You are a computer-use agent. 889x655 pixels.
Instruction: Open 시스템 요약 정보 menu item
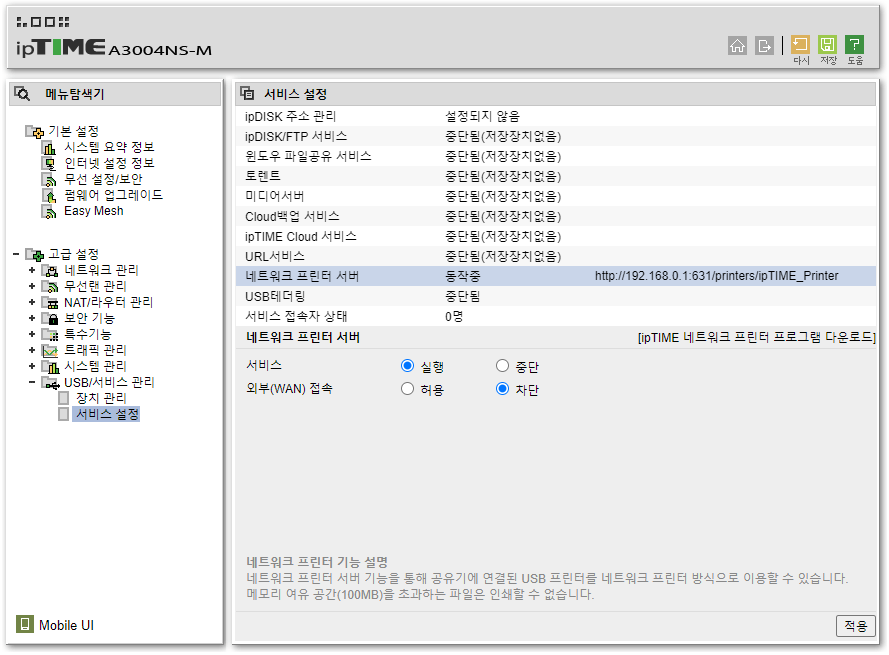click(x=109, y=147)
